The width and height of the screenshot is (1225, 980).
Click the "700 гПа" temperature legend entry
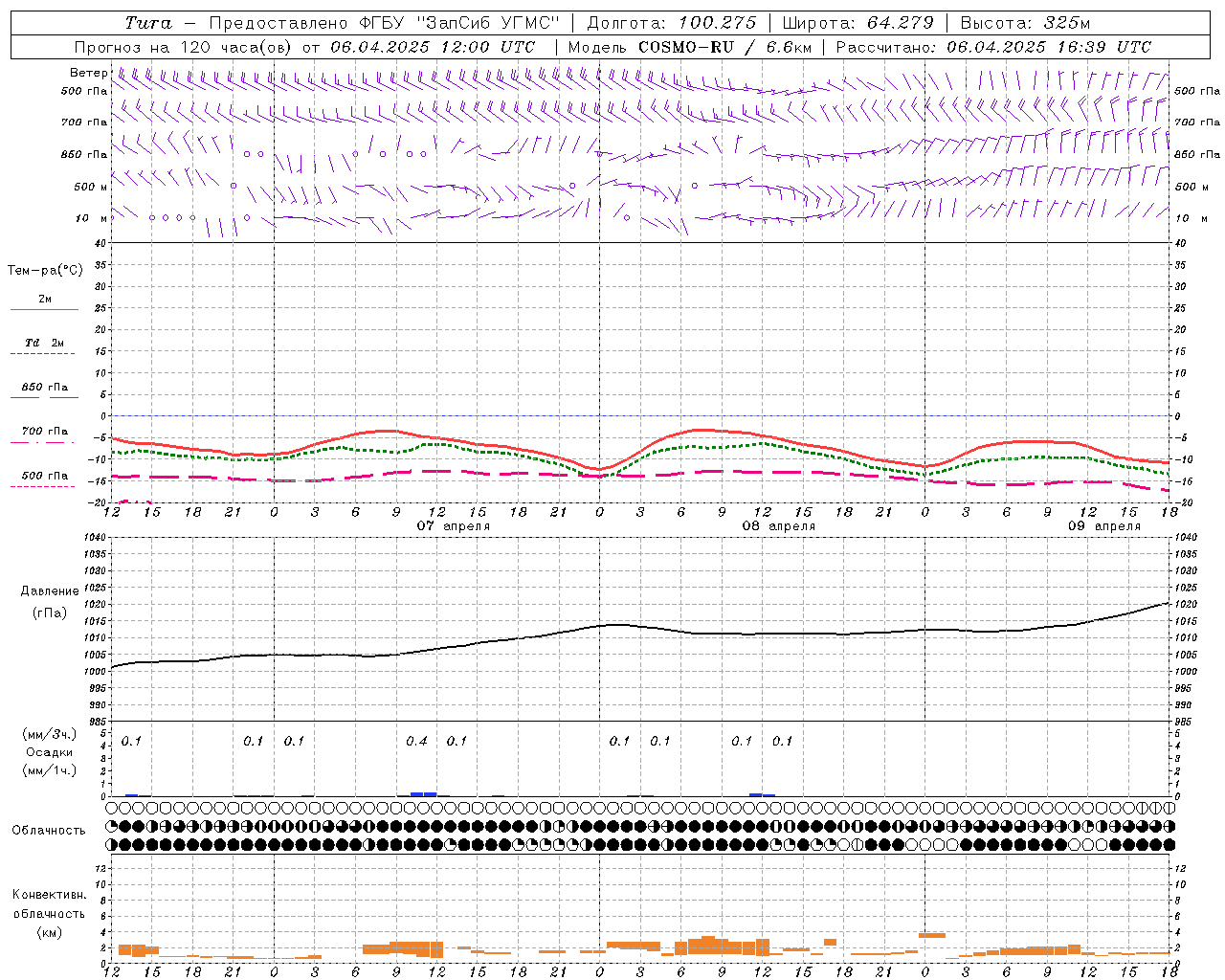point(44,432)
